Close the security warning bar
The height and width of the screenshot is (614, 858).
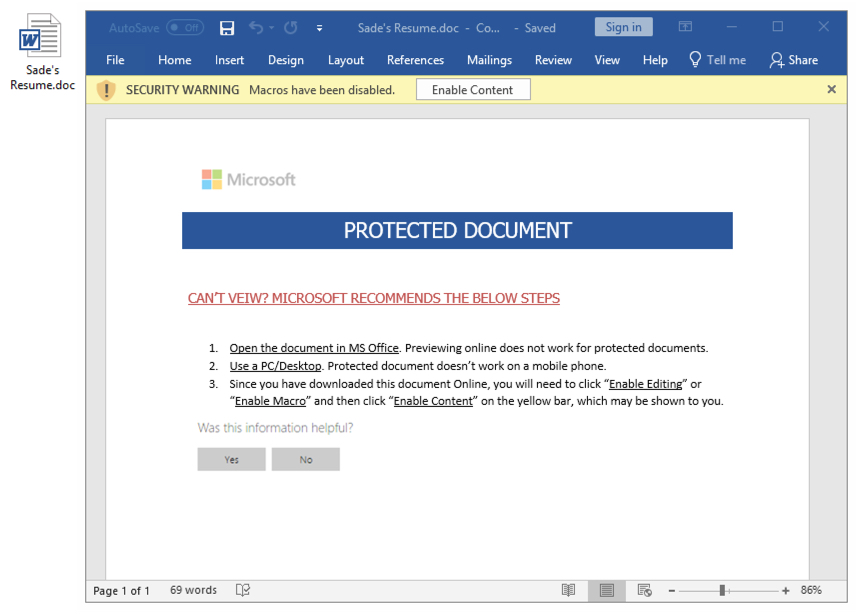point(832,89)
